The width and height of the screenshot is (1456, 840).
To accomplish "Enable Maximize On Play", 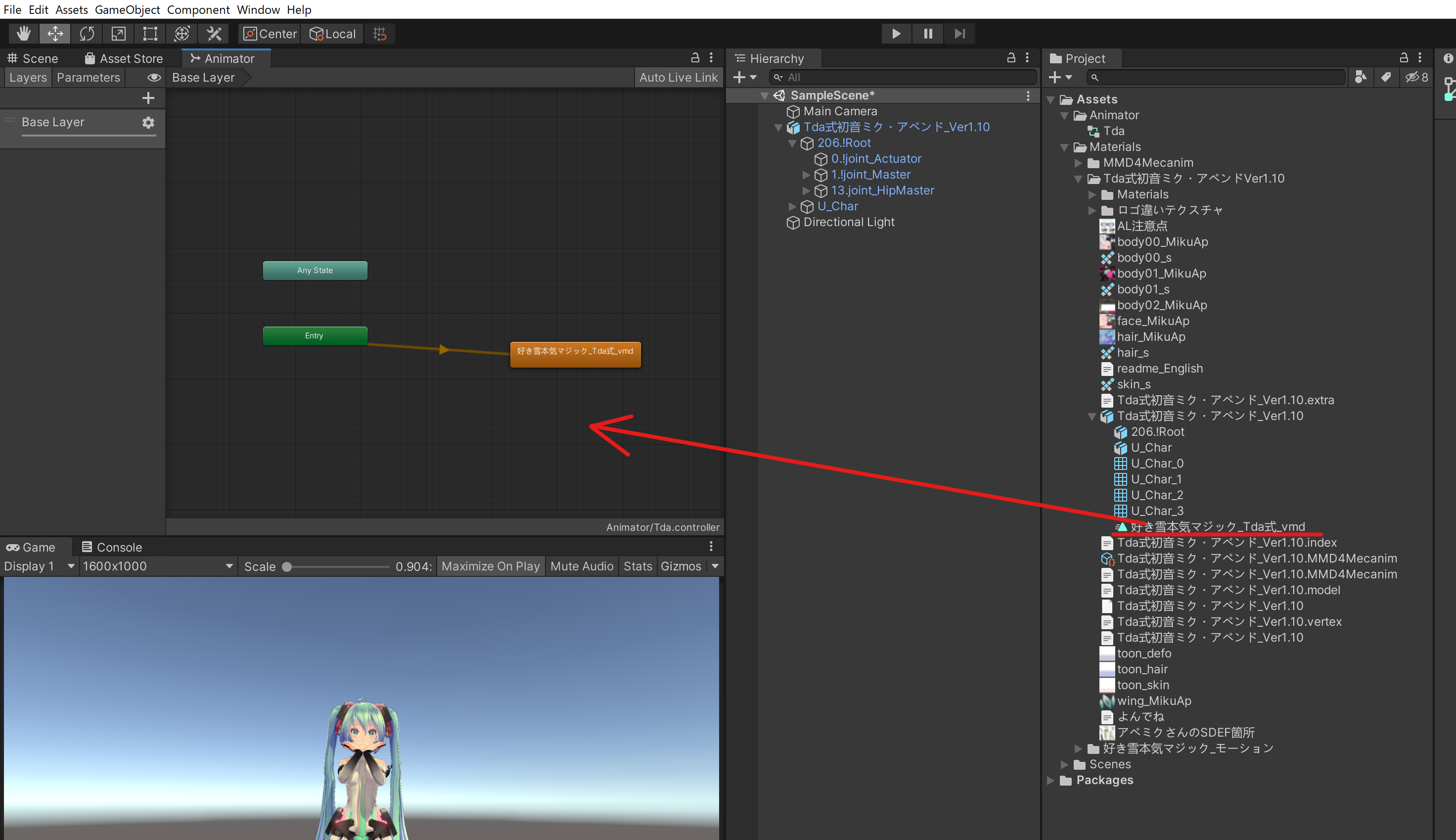I will point(490,566).
